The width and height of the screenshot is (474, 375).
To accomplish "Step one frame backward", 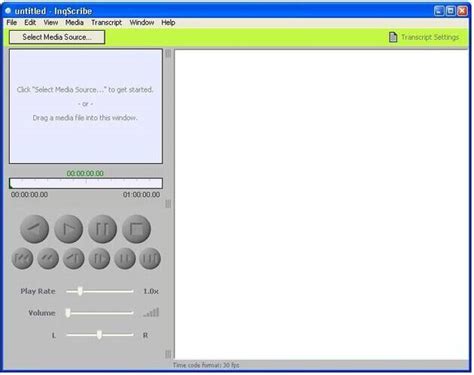I will (x=74, y=258).
